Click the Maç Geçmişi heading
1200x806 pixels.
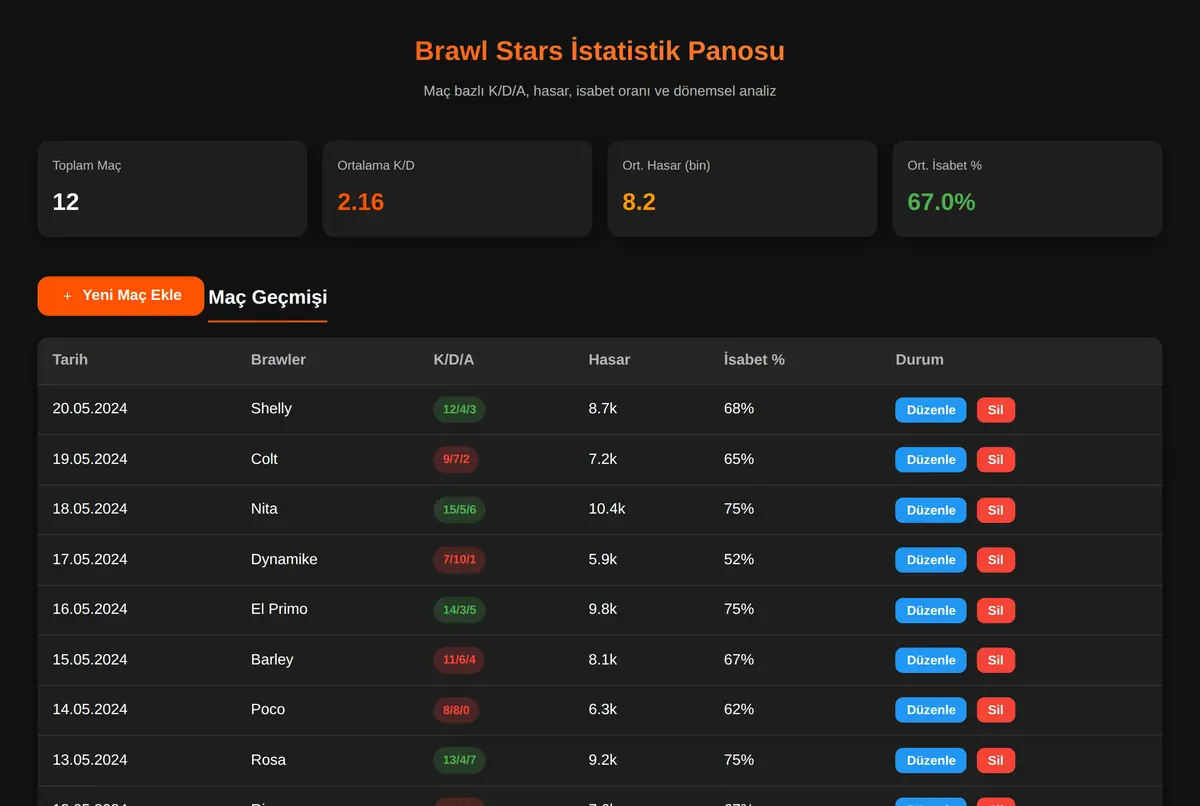pos(268,297)
